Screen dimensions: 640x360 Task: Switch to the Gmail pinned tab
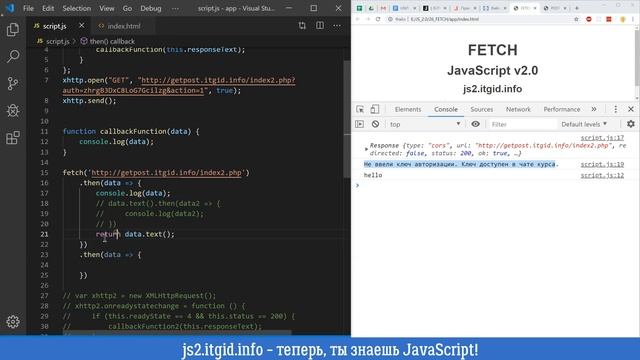[383, 8]
